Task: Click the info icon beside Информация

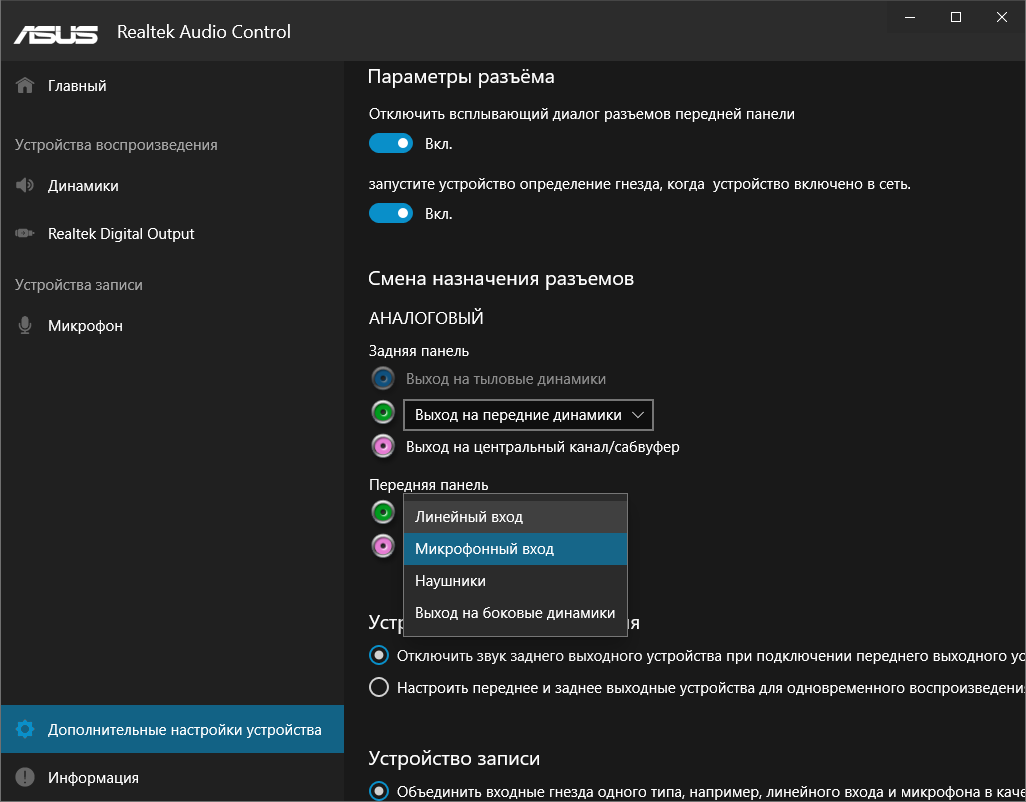Action: pyautogui.click(x=26, y=778)
